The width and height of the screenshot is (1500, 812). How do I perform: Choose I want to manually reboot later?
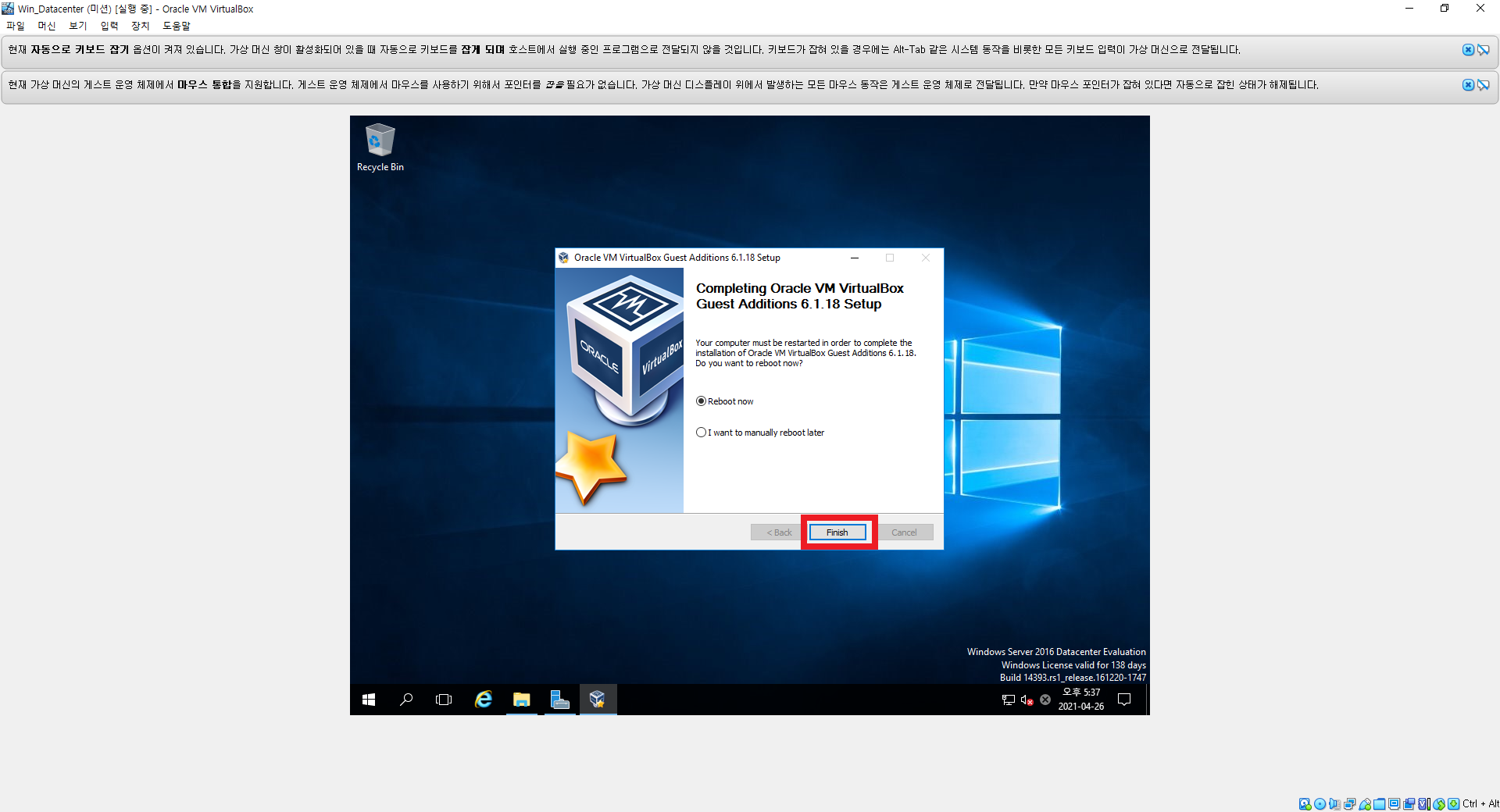coord(760,433)
